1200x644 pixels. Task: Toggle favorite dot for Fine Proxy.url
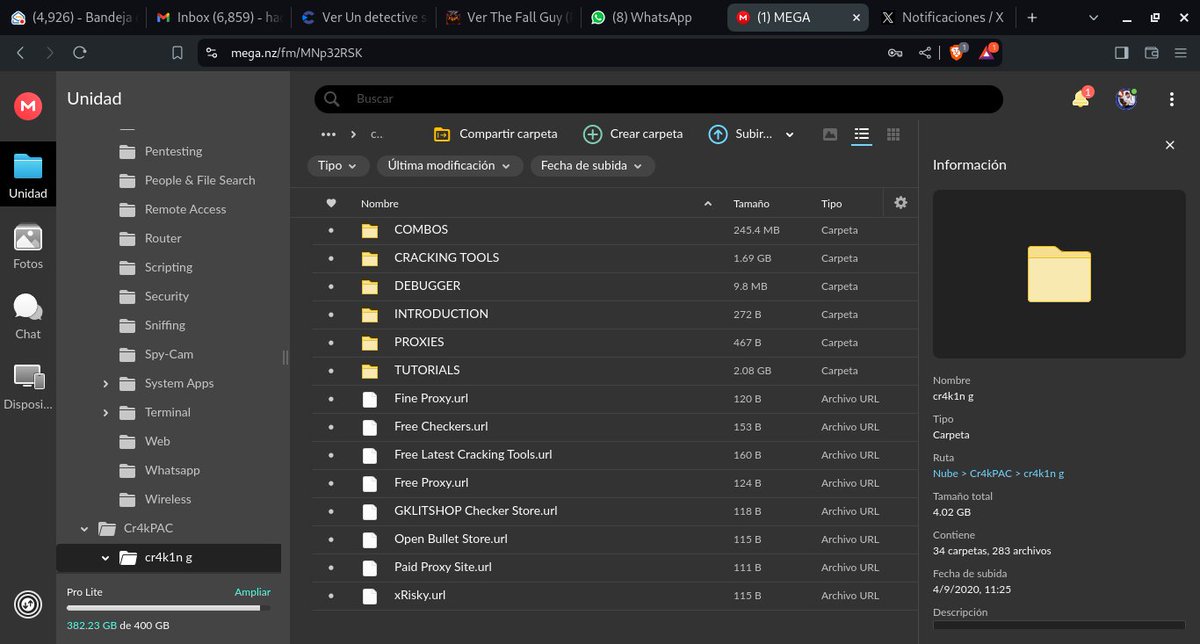click(x=331, y=398)
